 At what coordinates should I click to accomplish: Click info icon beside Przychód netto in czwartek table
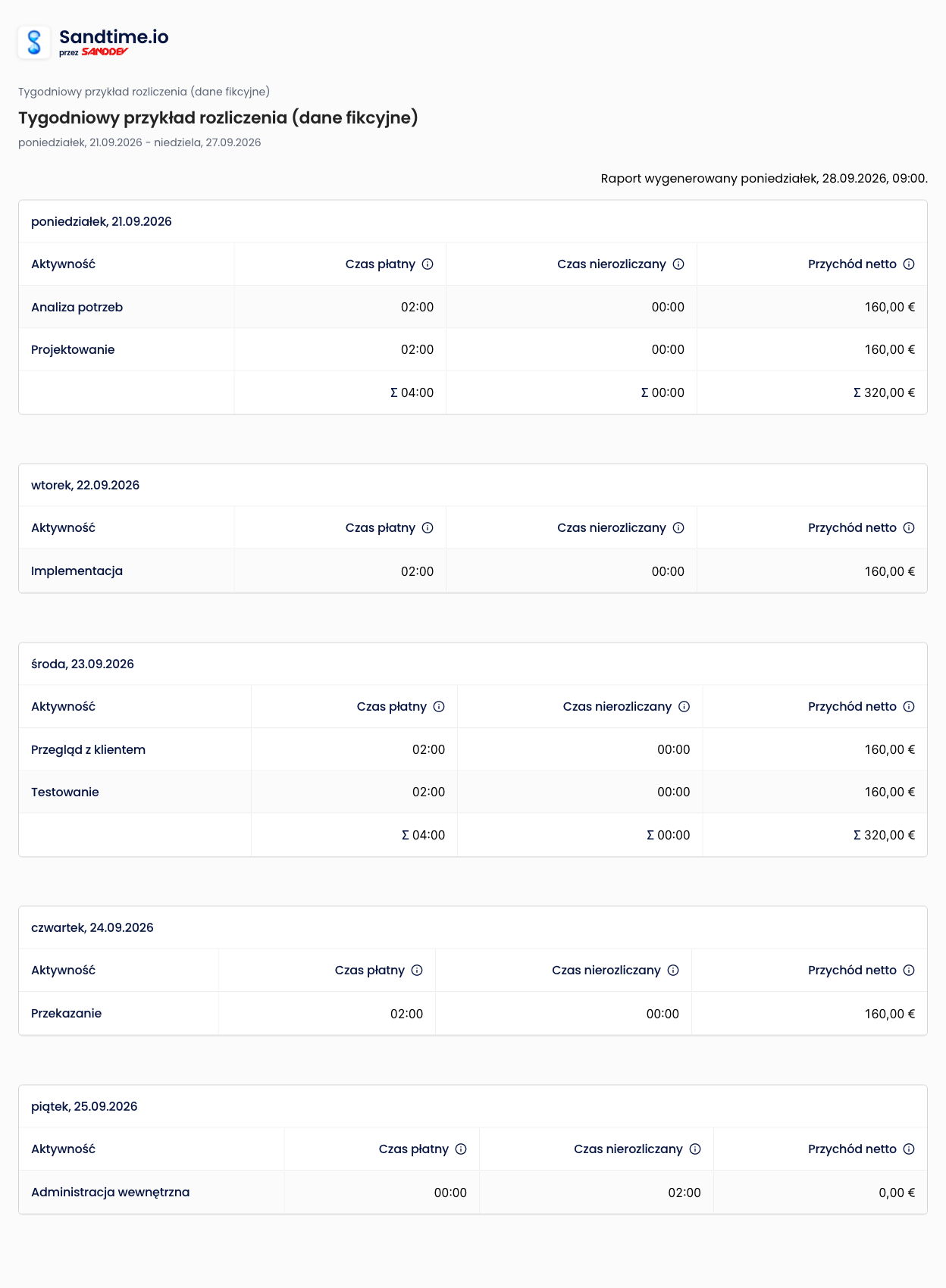coord(909,971)
